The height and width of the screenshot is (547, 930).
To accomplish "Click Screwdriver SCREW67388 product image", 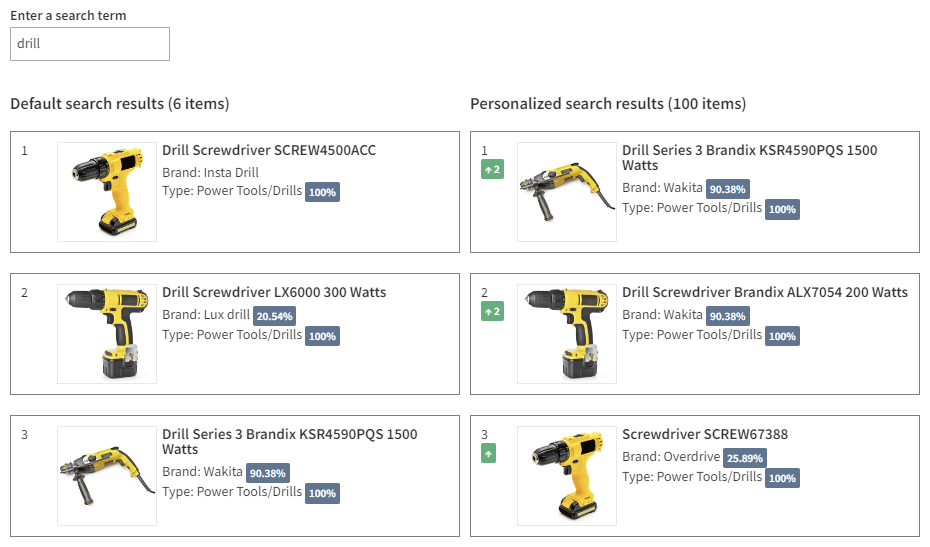I will click(567, 476).
